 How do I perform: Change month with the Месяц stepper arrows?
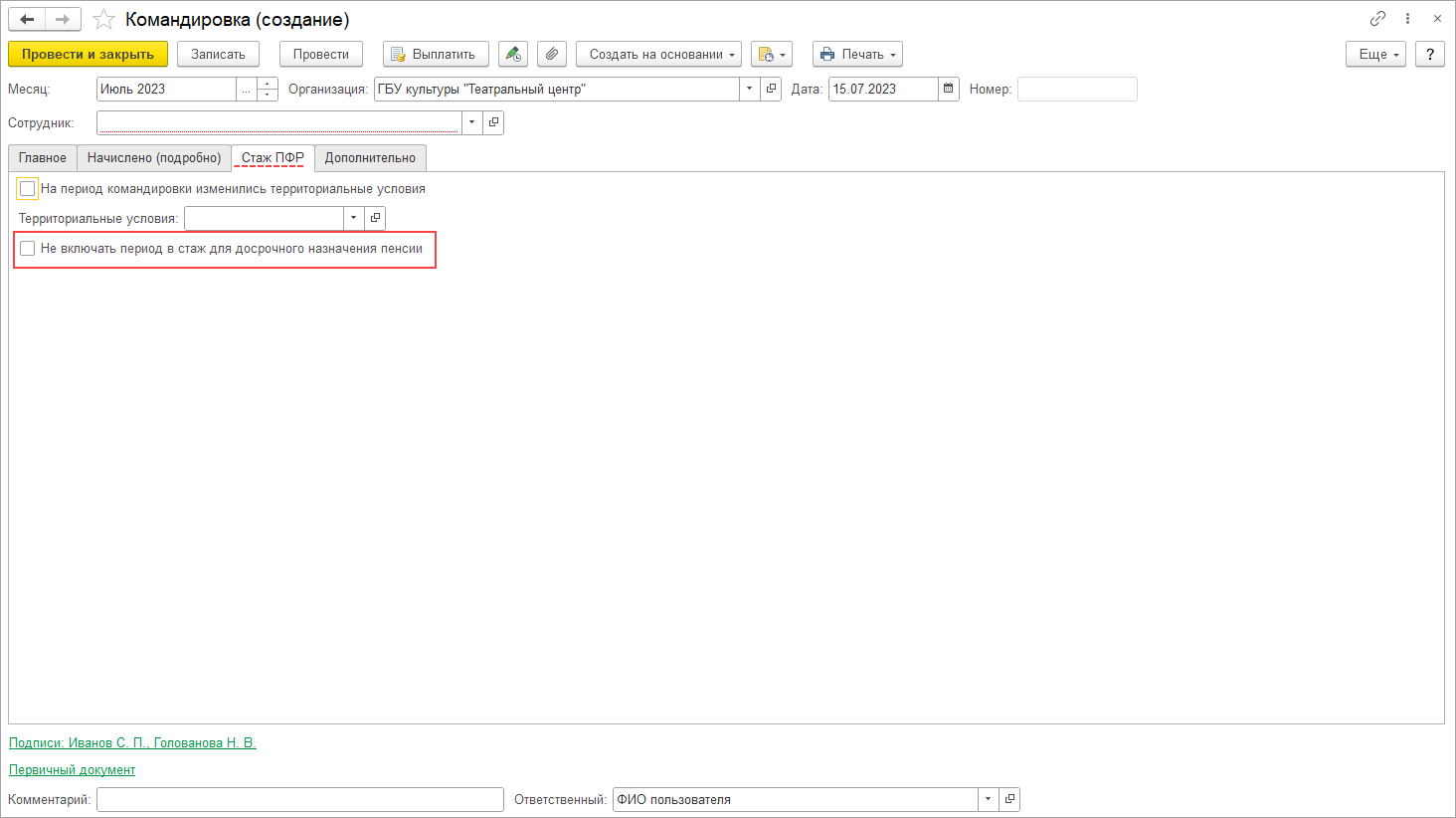point(268,89)
